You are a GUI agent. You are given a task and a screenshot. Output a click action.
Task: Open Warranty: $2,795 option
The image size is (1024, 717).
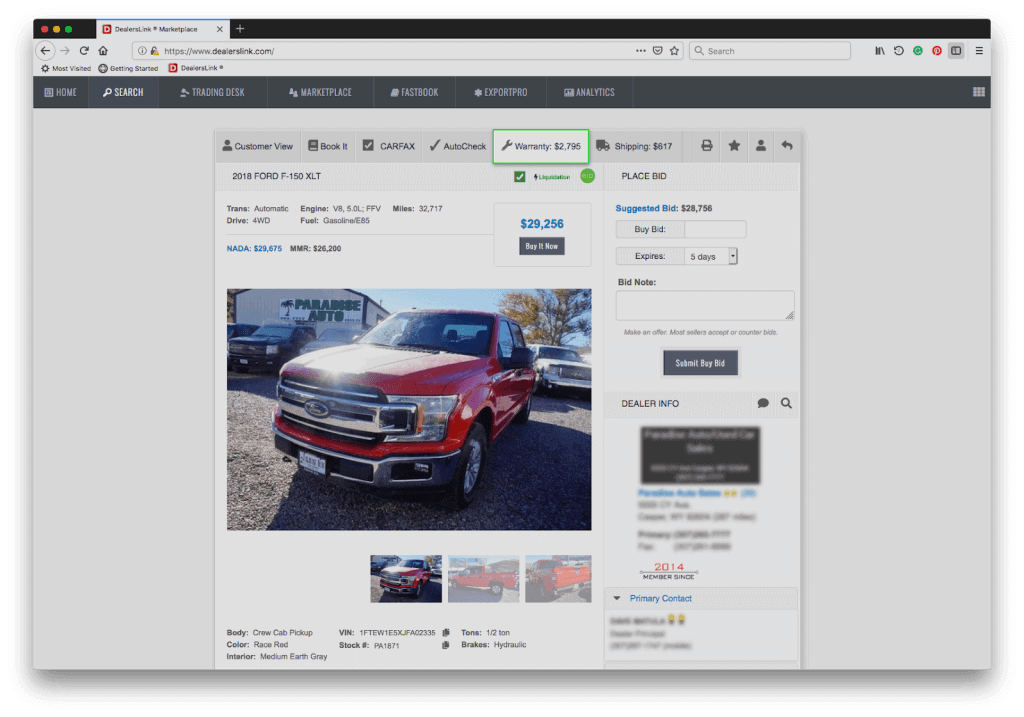pos(541,146)
